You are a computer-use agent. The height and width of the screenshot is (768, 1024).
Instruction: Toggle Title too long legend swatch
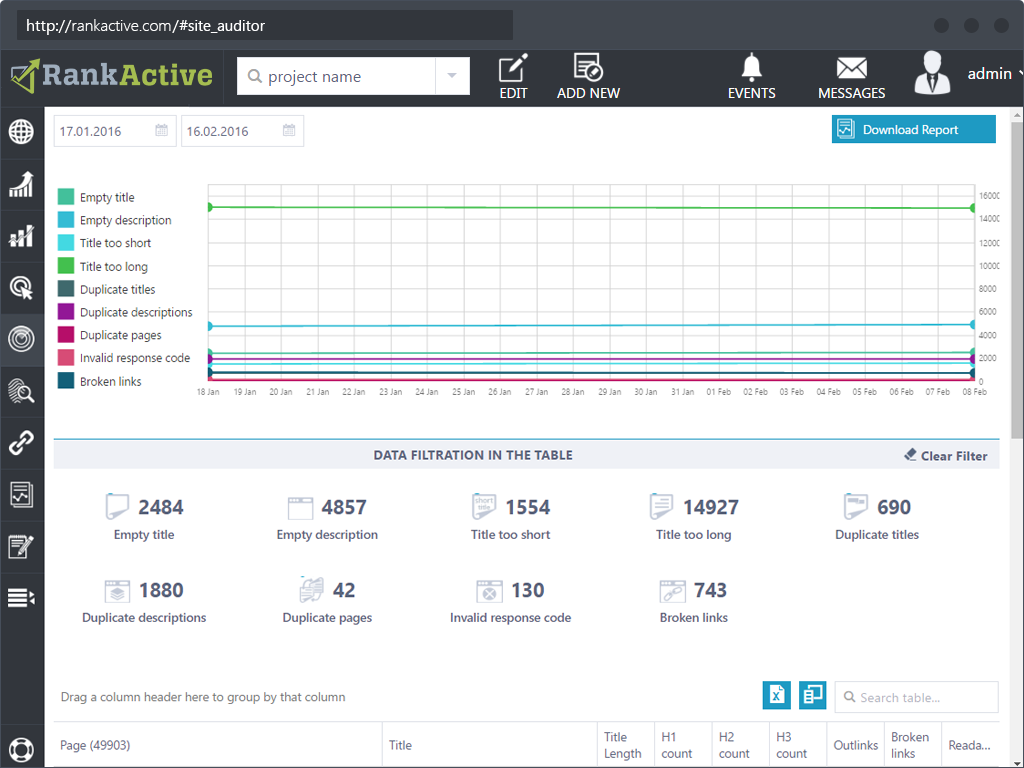tap(66, 266)
